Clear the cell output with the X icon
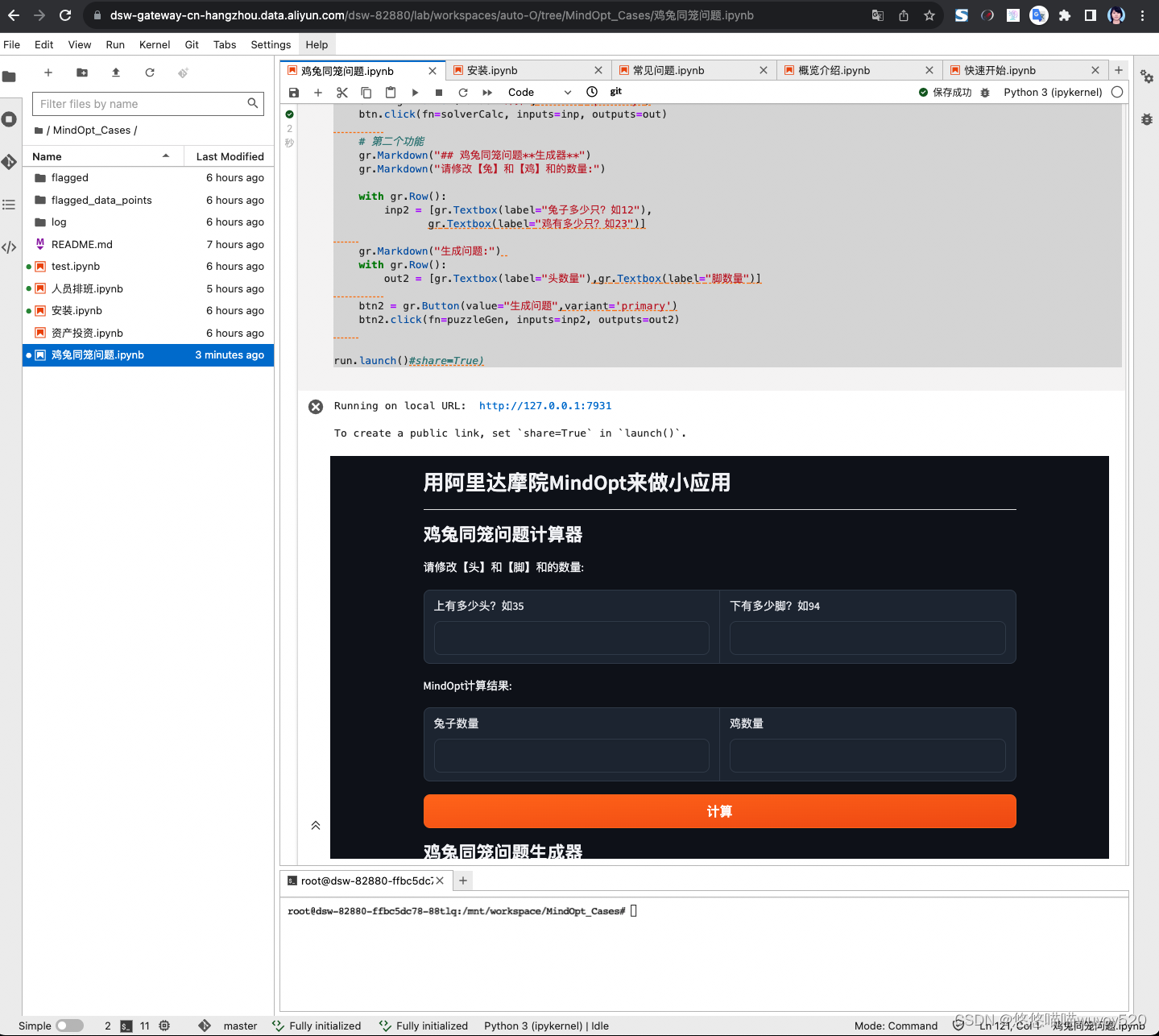1159x1036 pixels. (316, 407)
